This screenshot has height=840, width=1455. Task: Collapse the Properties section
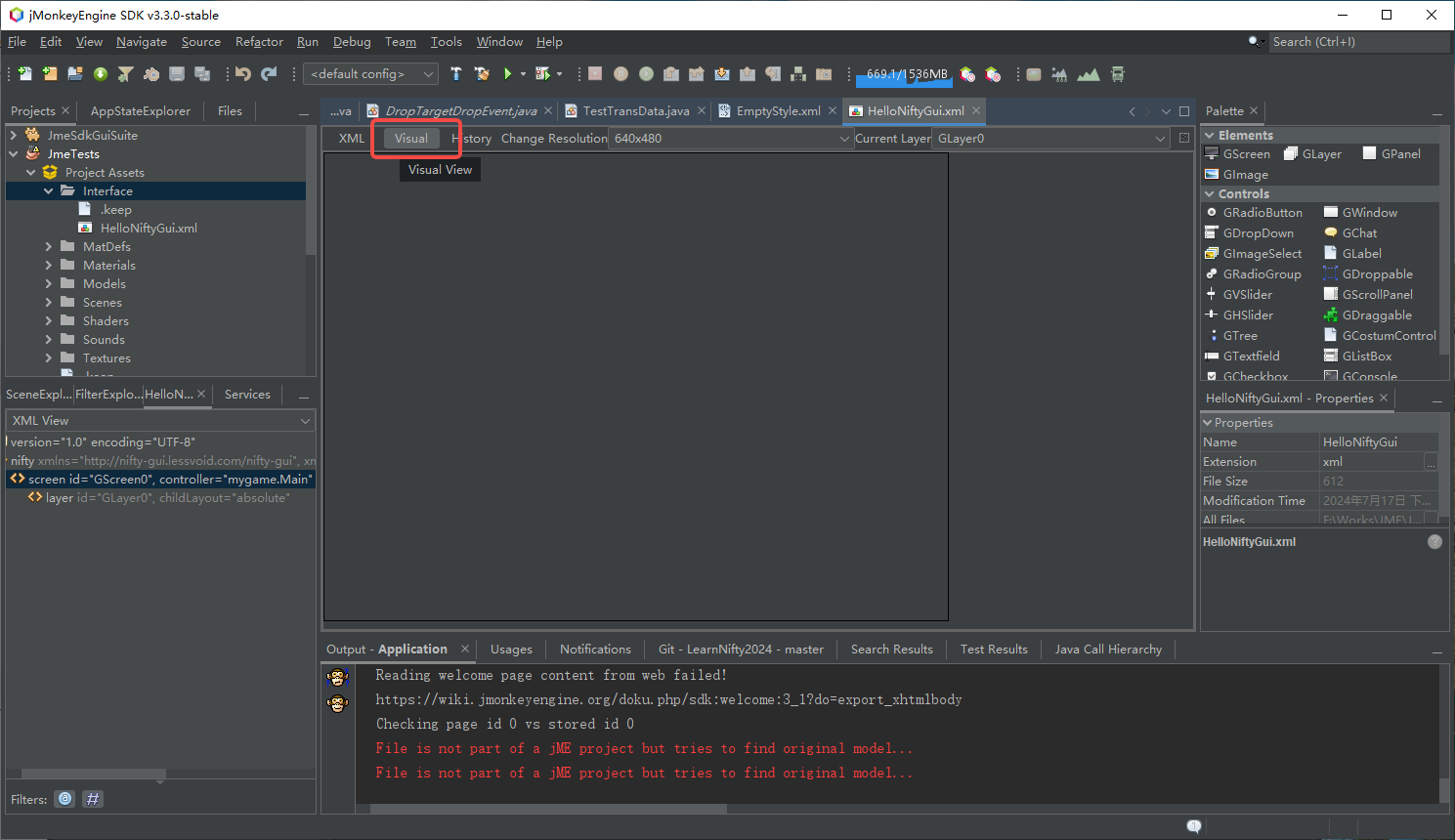(1208, 423)
